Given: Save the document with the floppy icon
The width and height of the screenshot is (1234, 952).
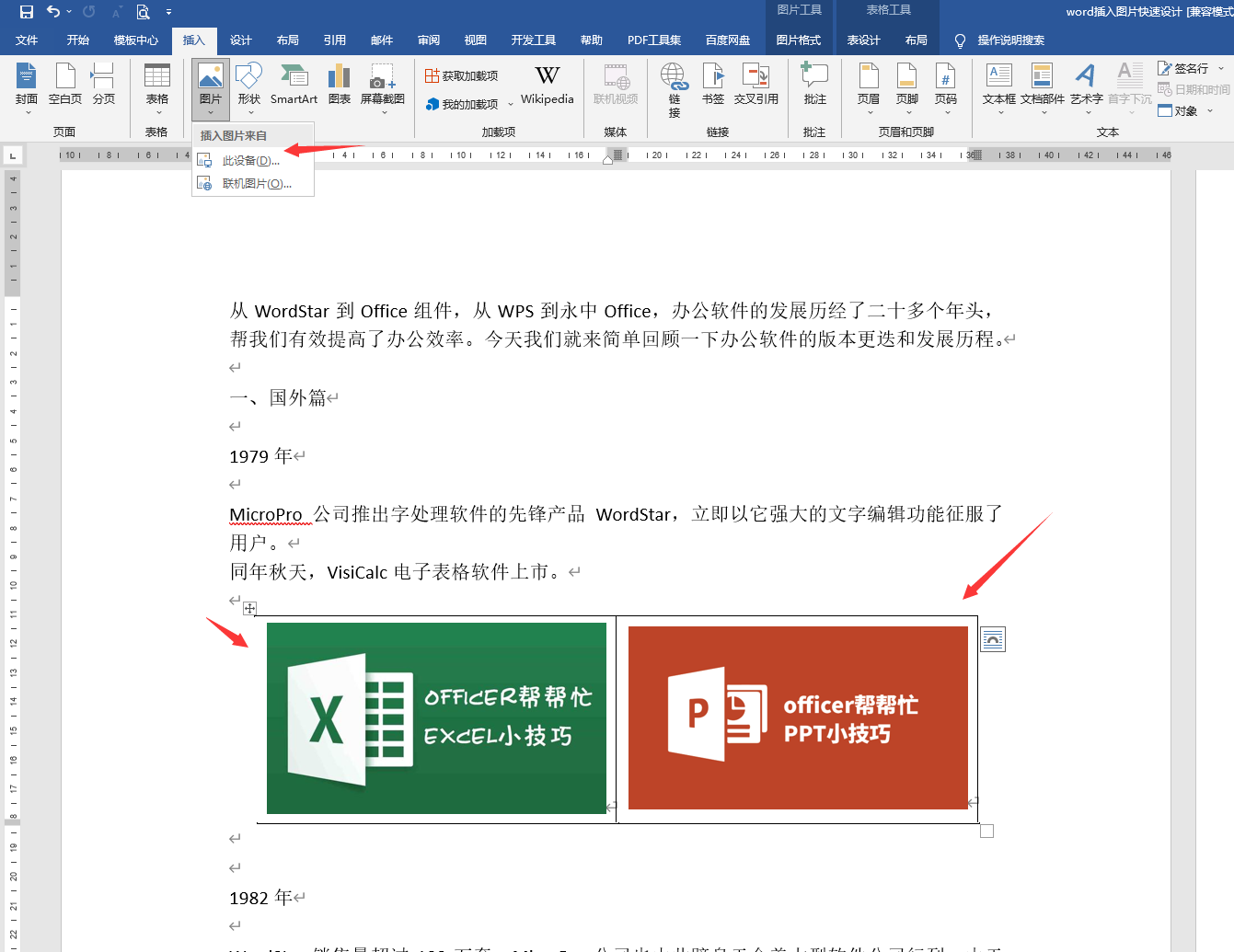Looking at the screenshot, I should click(27, 12).
